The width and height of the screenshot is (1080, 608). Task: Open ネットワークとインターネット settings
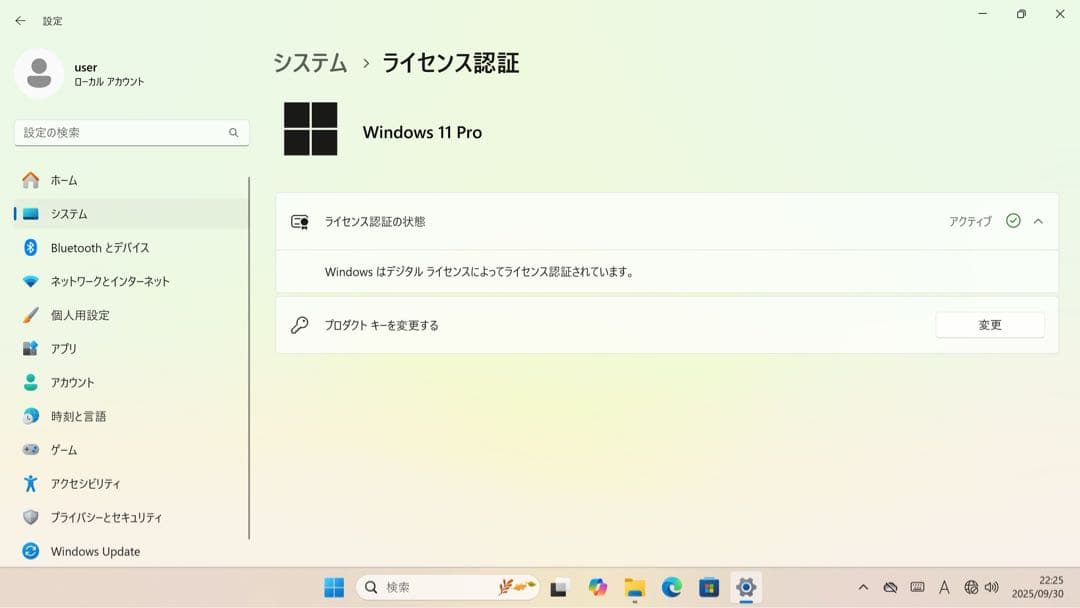[105, 281]
